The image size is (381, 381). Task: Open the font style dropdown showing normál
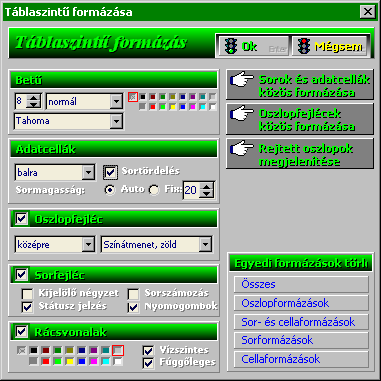tap(116, 101)
